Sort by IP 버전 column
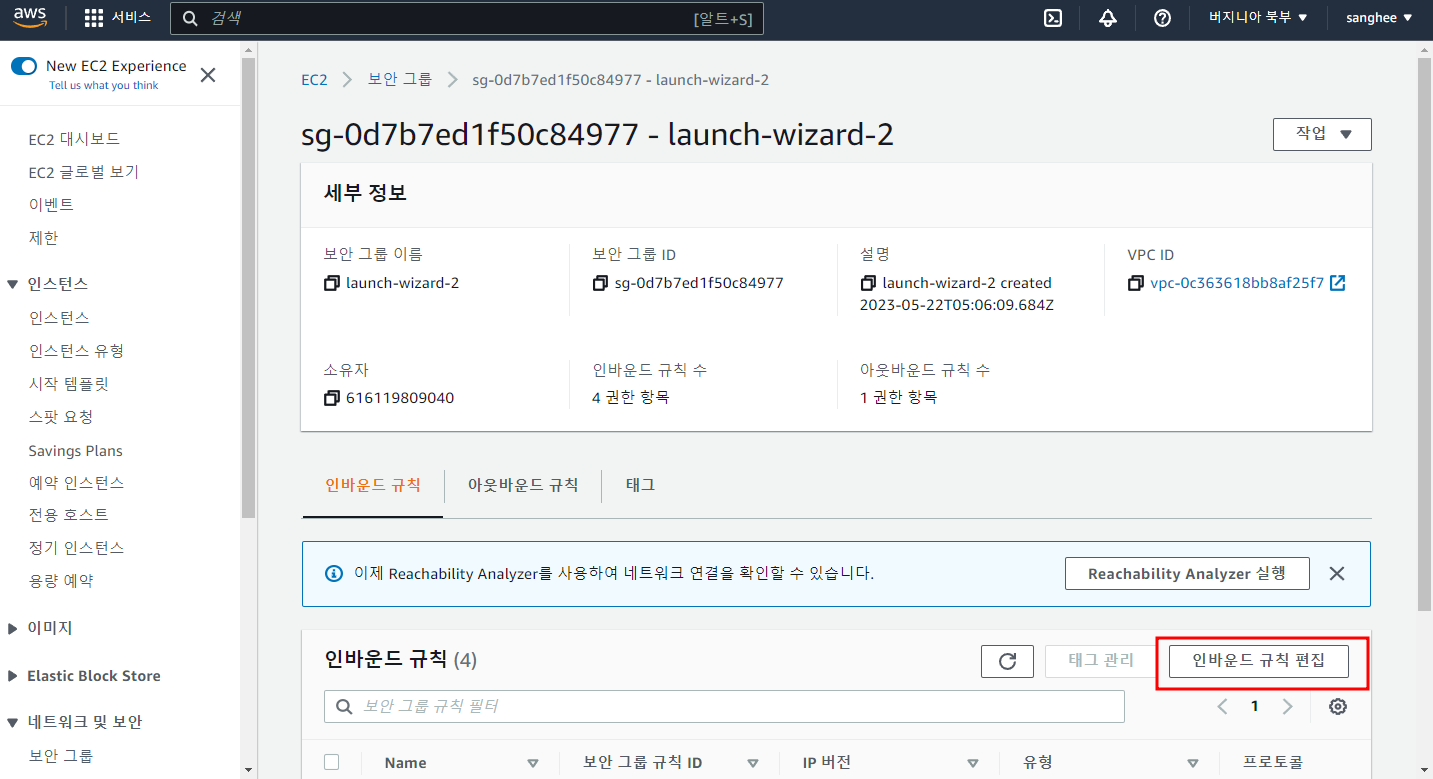 (x=973, y=763)
